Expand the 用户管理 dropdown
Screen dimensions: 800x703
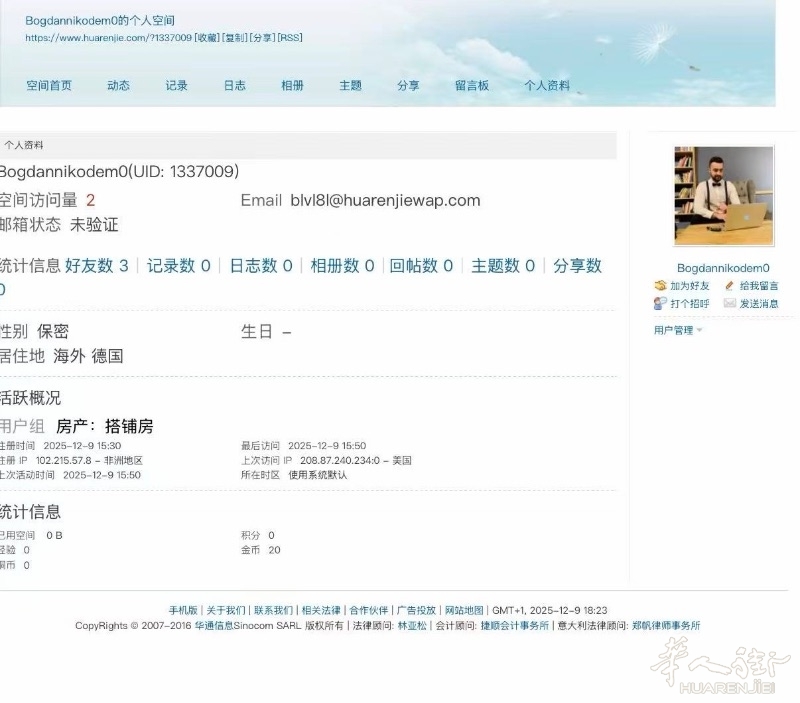pyautogui.click(x=678, y=330)
